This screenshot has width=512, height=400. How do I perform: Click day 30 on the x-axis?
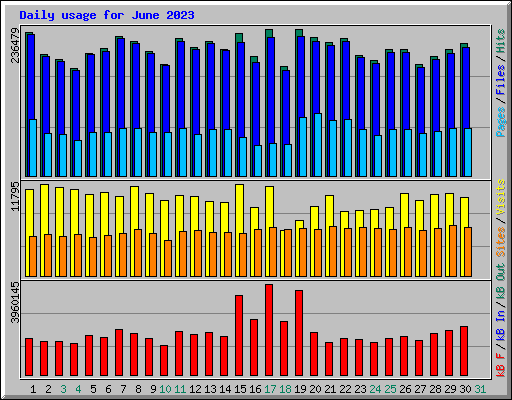click(465, 389)
